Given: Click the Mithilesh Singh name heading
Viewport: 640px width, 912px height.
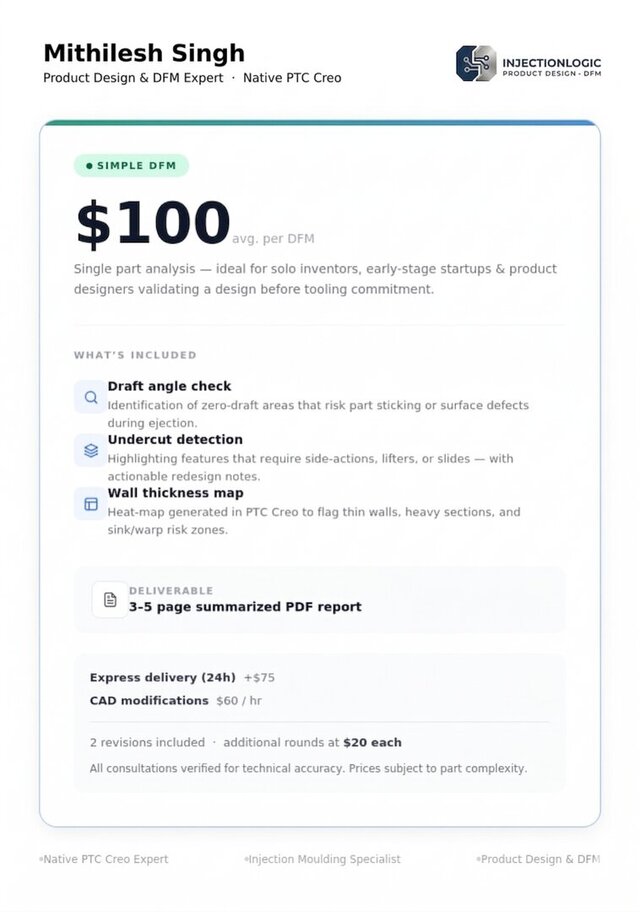Looking at the screenshot, I should [x=144, y=53].
